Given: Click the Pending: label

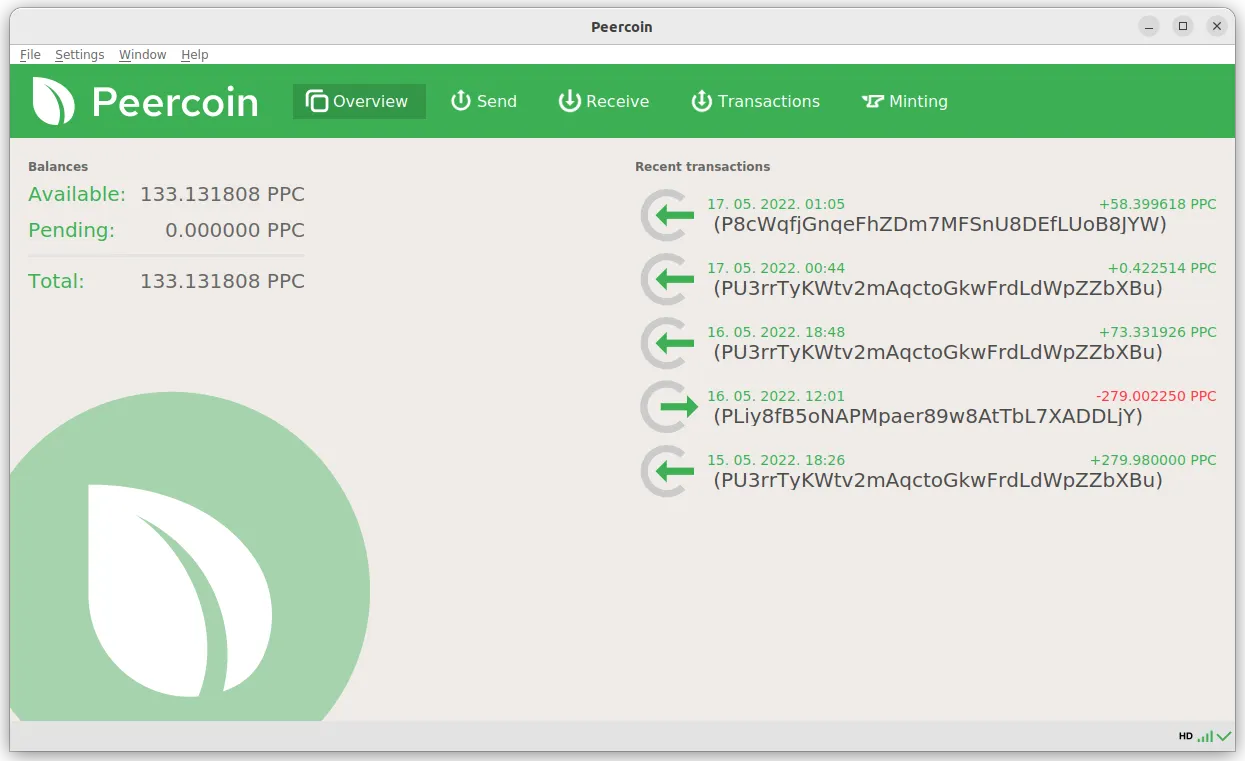Looking at the screenshot, I should pos(72,230).
